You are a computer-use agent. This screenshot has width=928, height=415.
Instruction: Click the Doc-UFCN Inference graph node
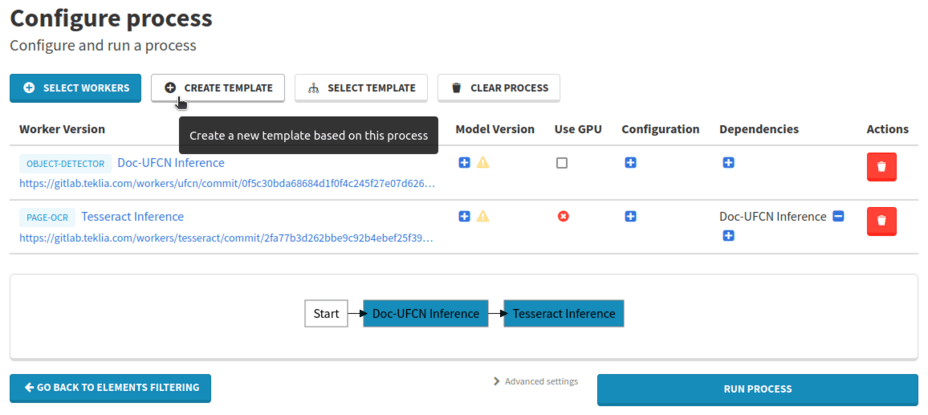(426, 314)
